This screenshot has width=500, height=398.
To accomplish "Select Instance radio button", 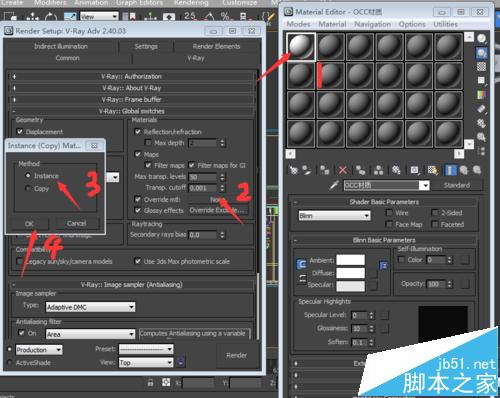I will 28,175.
